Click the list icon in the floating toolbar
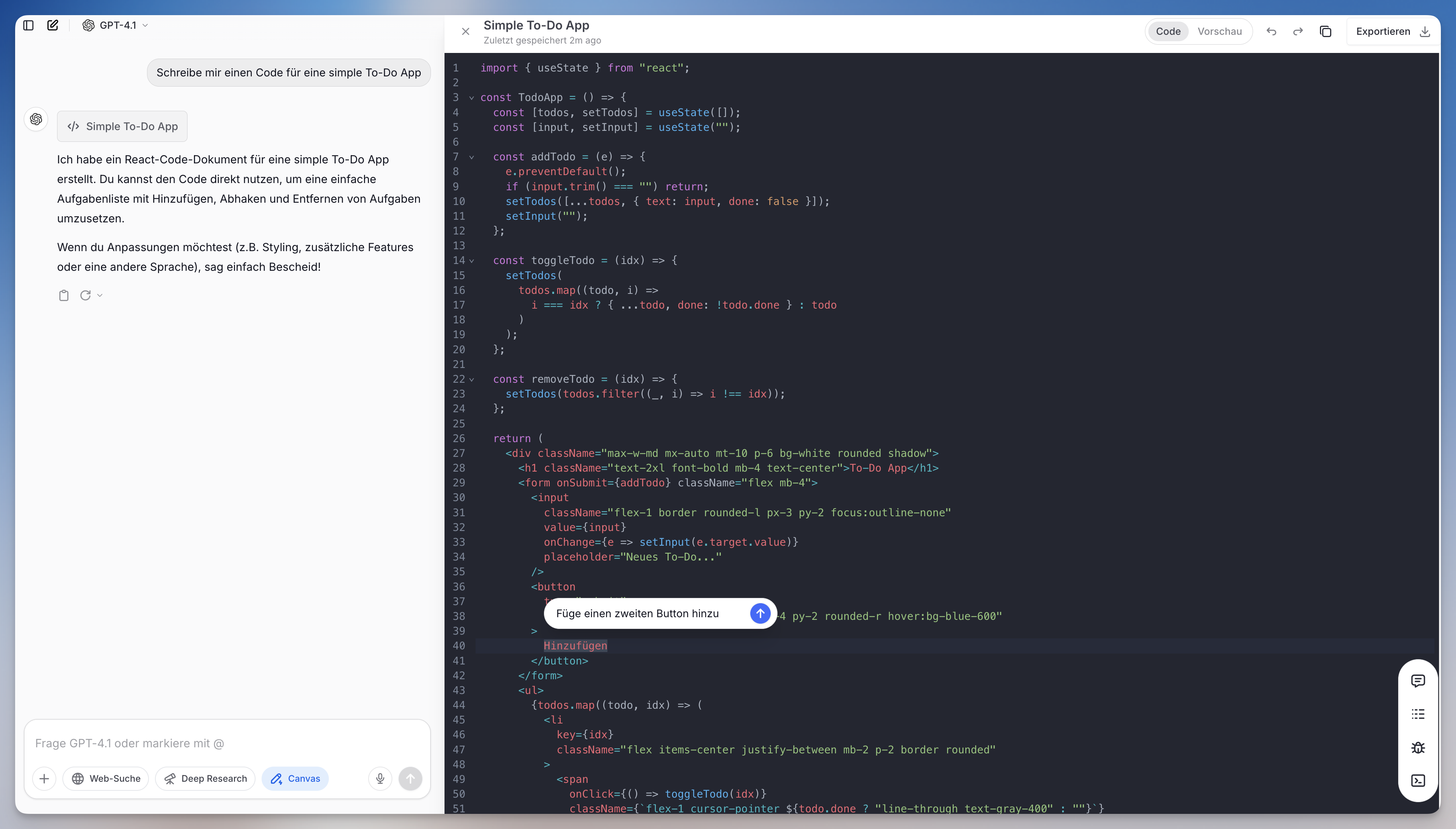Screen dimensions: 1456x829 1418,714
